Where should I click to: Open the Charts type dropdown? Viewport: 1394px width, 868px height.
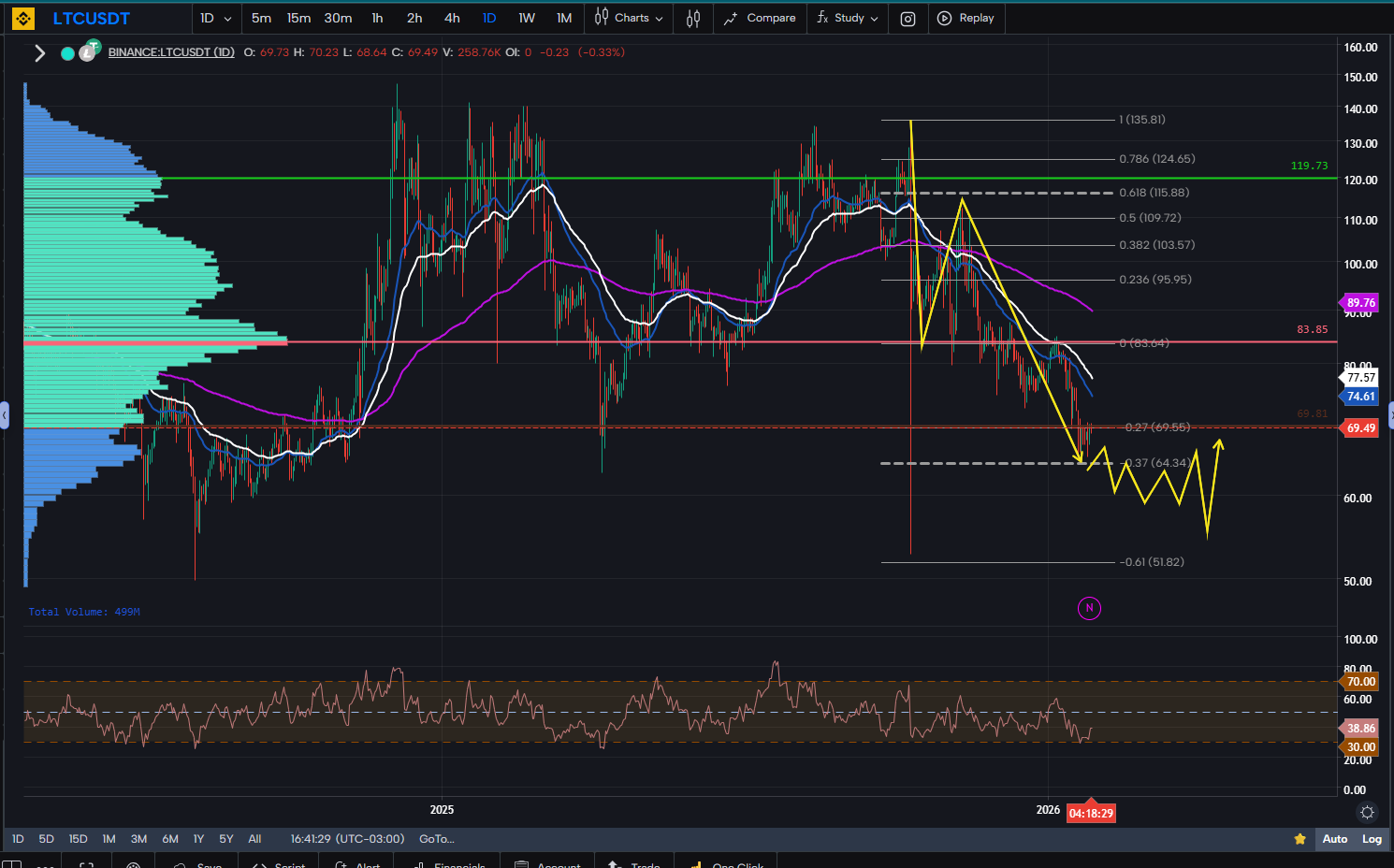tap(630, 18)
